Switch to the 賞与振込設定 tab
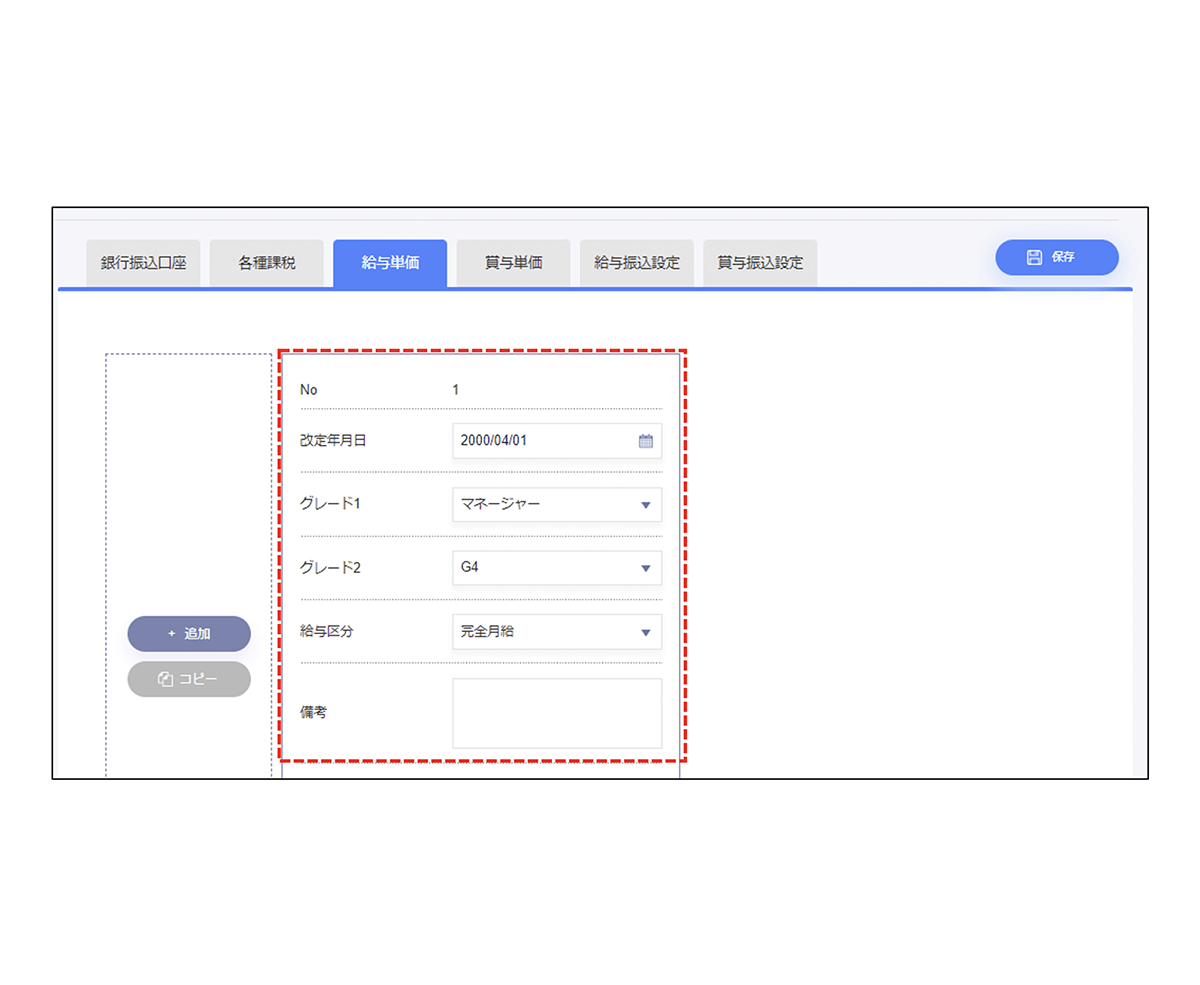The image size is (1200, 985). pyautogui.click(x=760, y=264)
